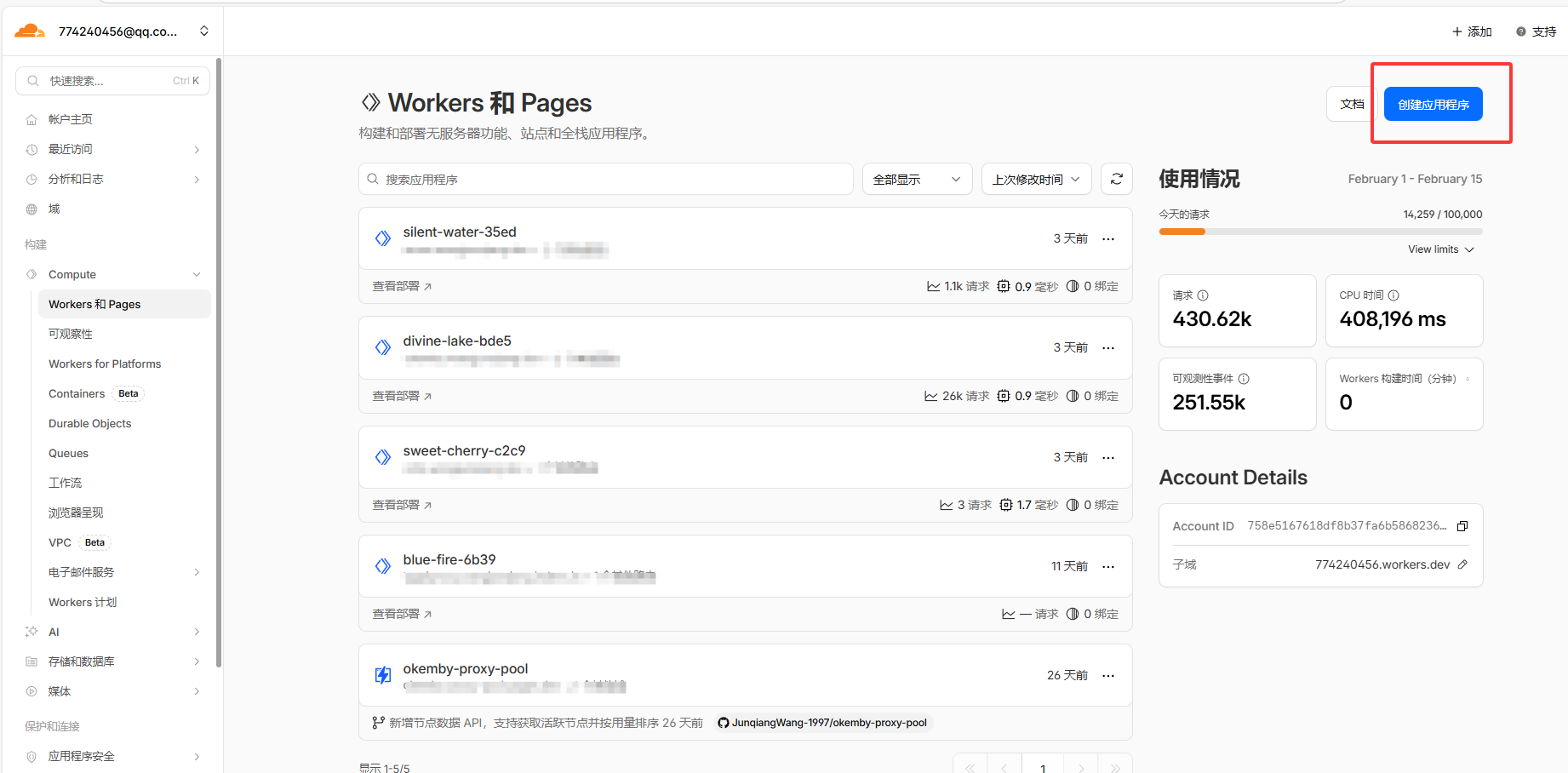
Task: Open the three-dot menu for okemby-proxy-pool
Action: 1107,676
